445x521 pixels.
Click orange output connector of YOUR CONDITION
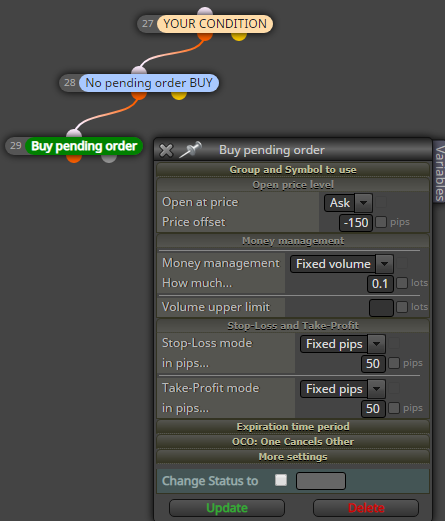click(x=205, y=36)
